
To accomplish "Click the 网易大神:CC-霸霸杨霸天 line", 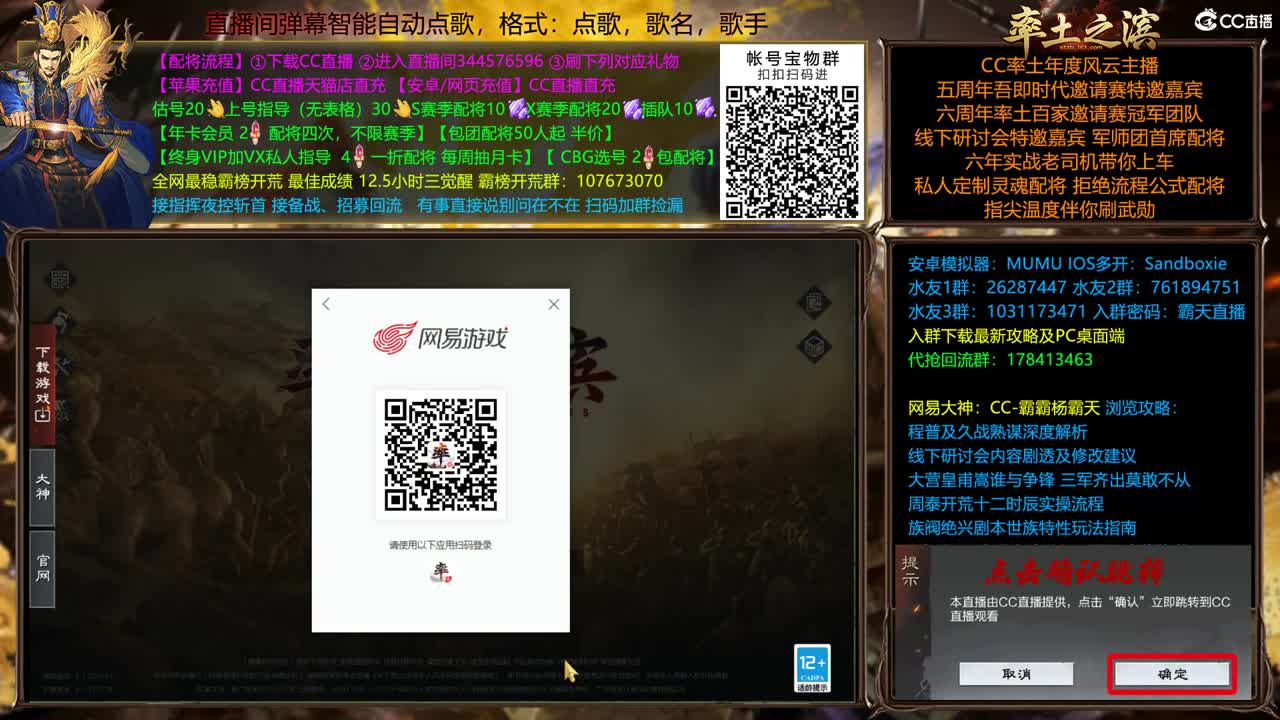I will (1043, 408).
